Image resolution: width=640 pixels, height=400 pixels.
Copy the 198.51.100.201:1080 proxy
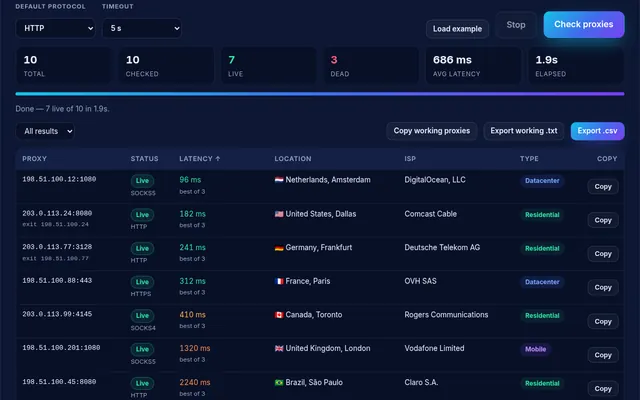[x=603, y=355]
